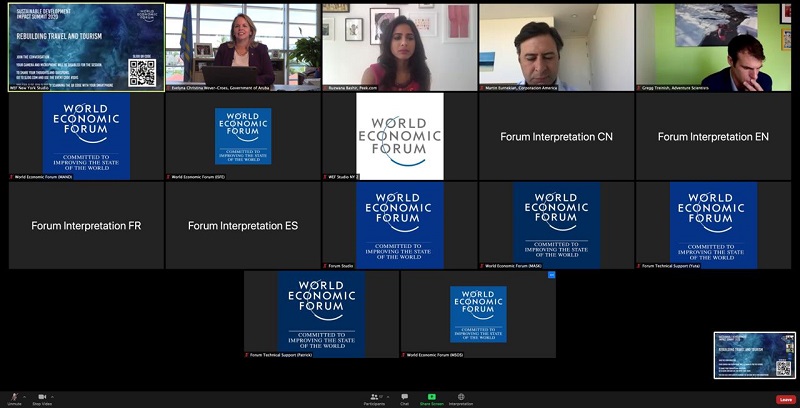The height and width of the screenshot is (408, 800).
Task: Click the Unmute microphone icon
Action: pos(14,397)
